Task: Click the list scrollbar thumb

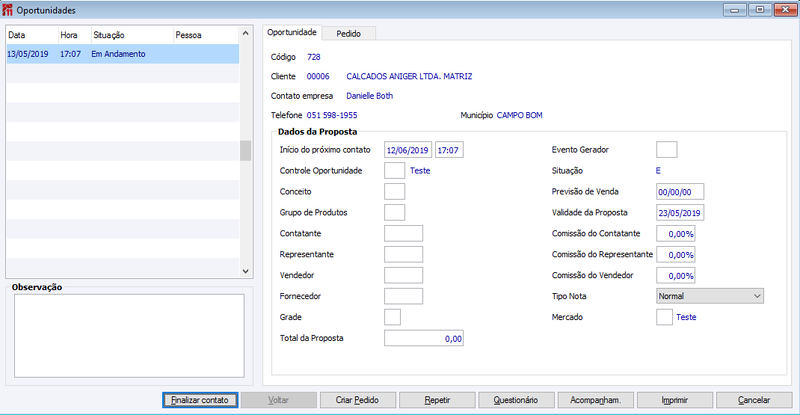Action: (x=245, y=151)
